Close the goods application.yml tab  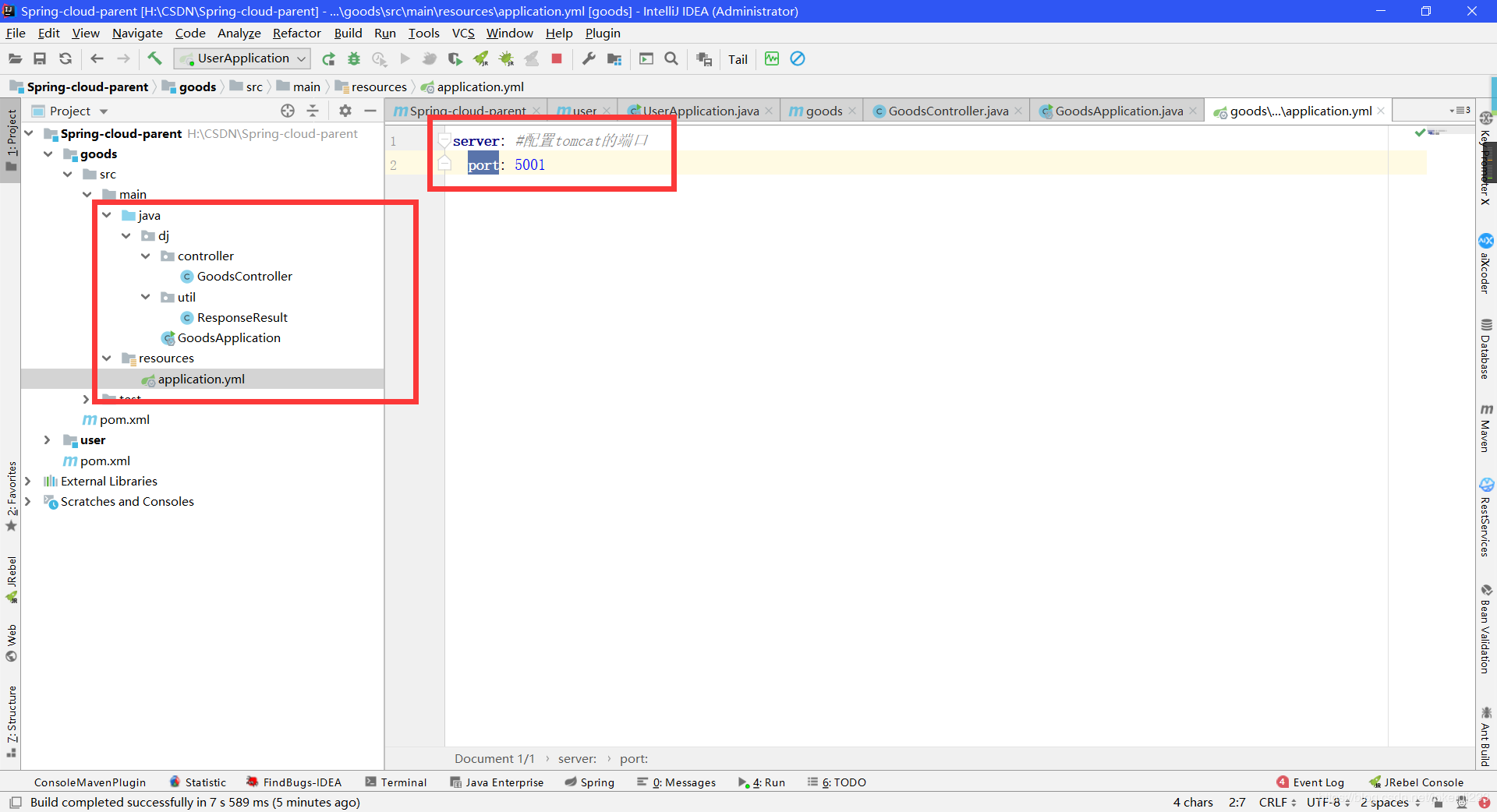tap(1381, 111)
